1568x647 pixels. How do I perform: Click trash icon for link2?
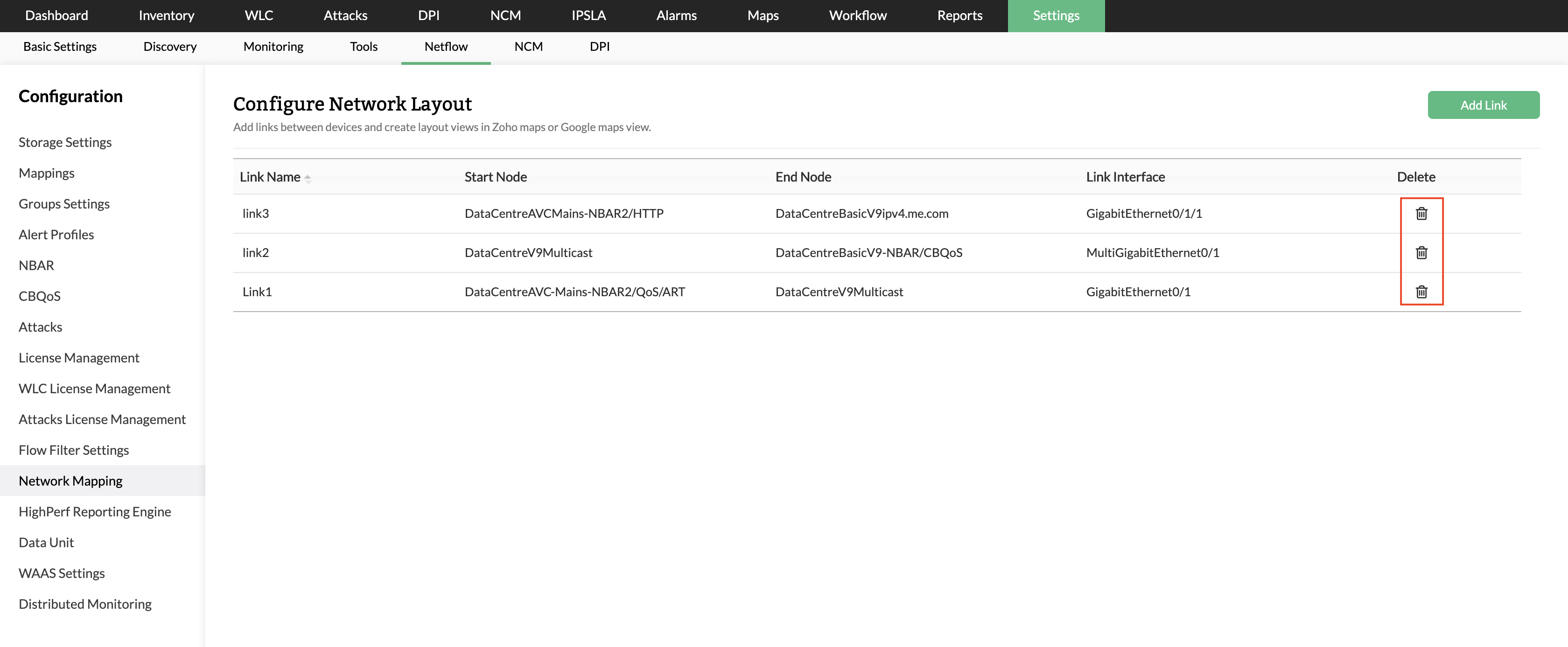pos(1421,252)
